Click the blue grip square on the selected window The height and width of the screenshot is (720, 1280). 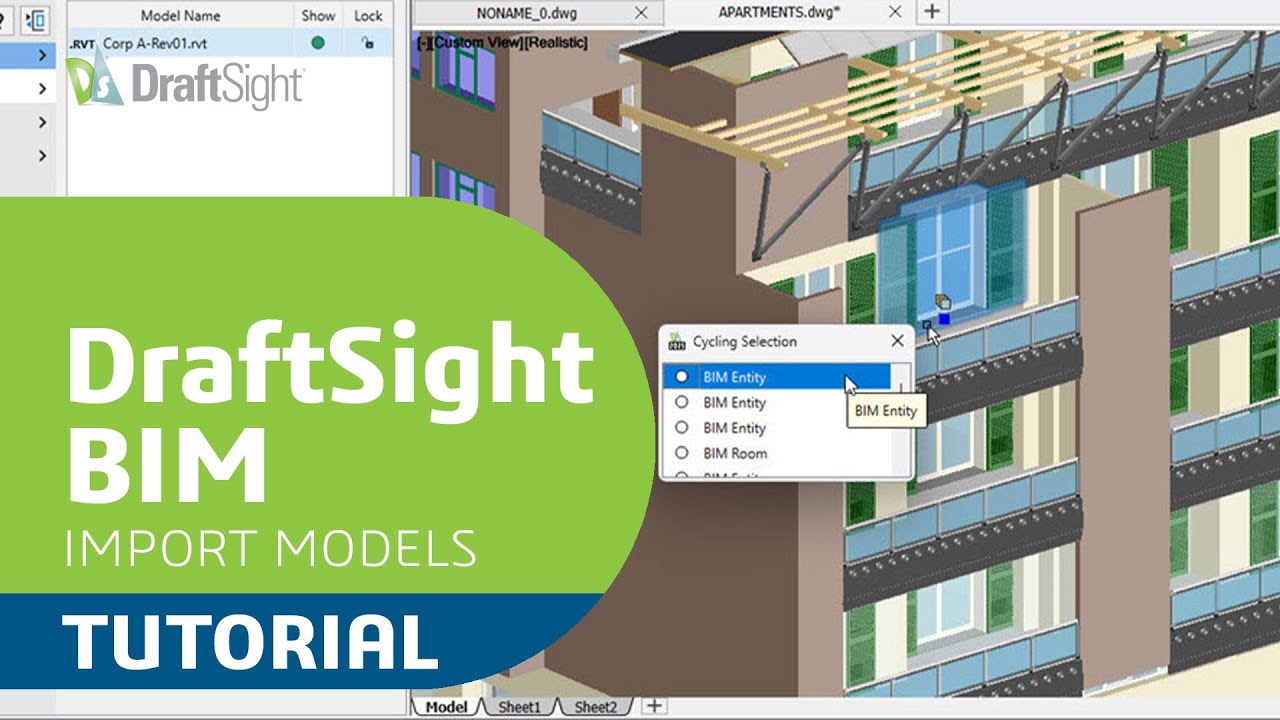click(x=944, y=319)
